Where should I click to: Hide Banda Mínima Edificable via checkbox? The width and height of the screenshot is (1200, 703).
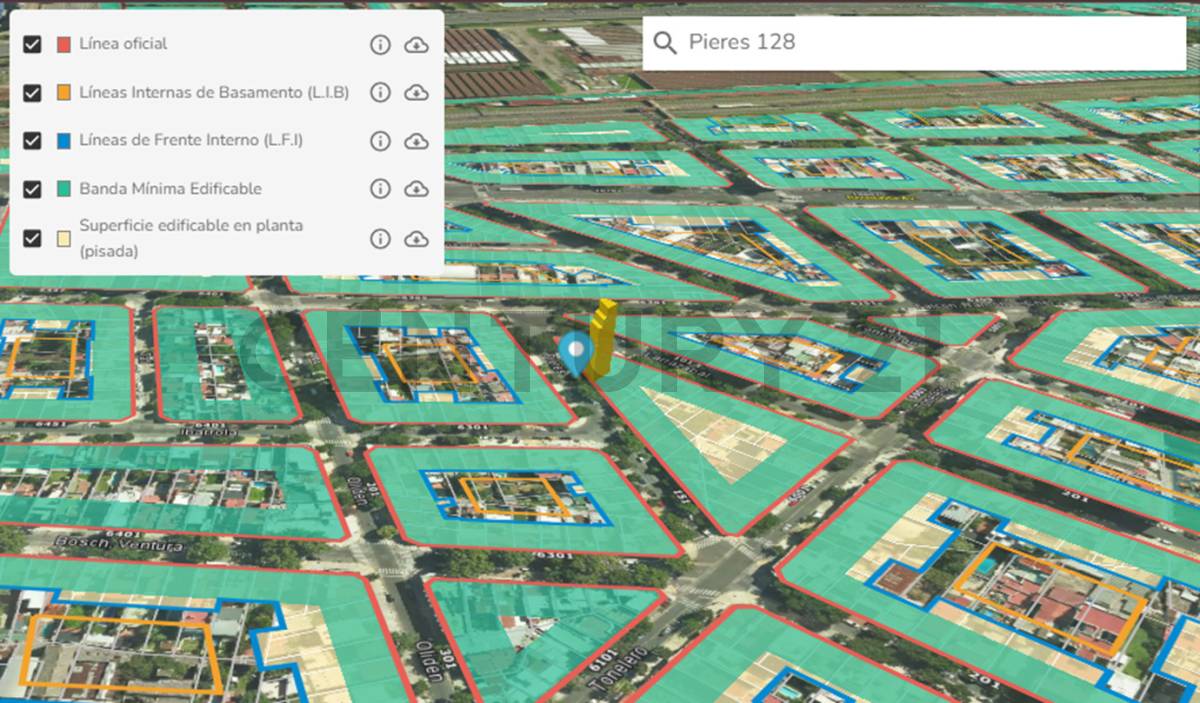click(x=32, y=189)
